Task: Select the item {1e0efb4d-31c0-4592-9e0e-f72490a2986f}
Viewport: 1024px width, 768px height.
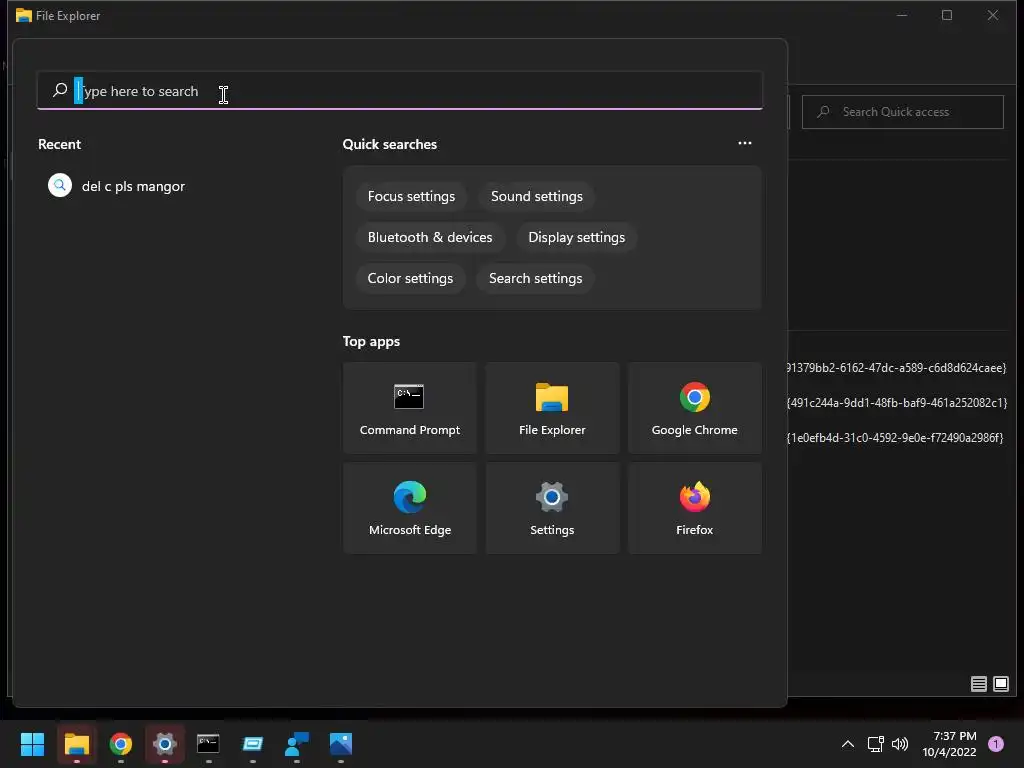Action: 895,438
